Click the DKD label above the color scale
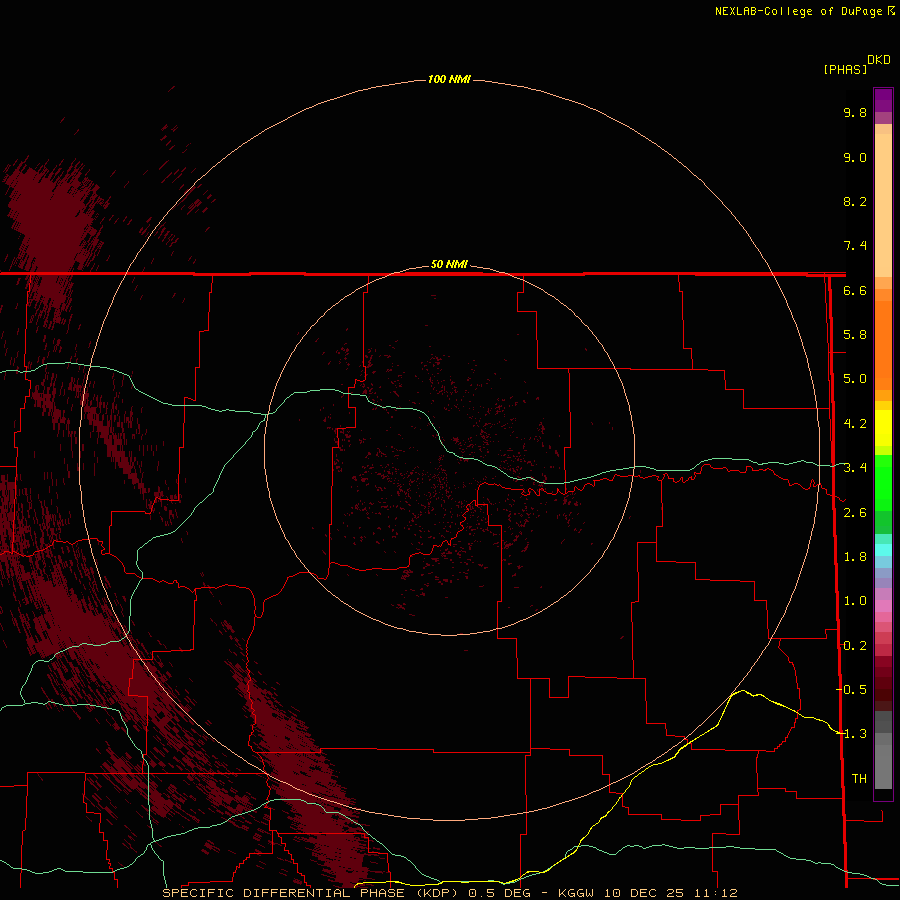 (x=879, y=59)
